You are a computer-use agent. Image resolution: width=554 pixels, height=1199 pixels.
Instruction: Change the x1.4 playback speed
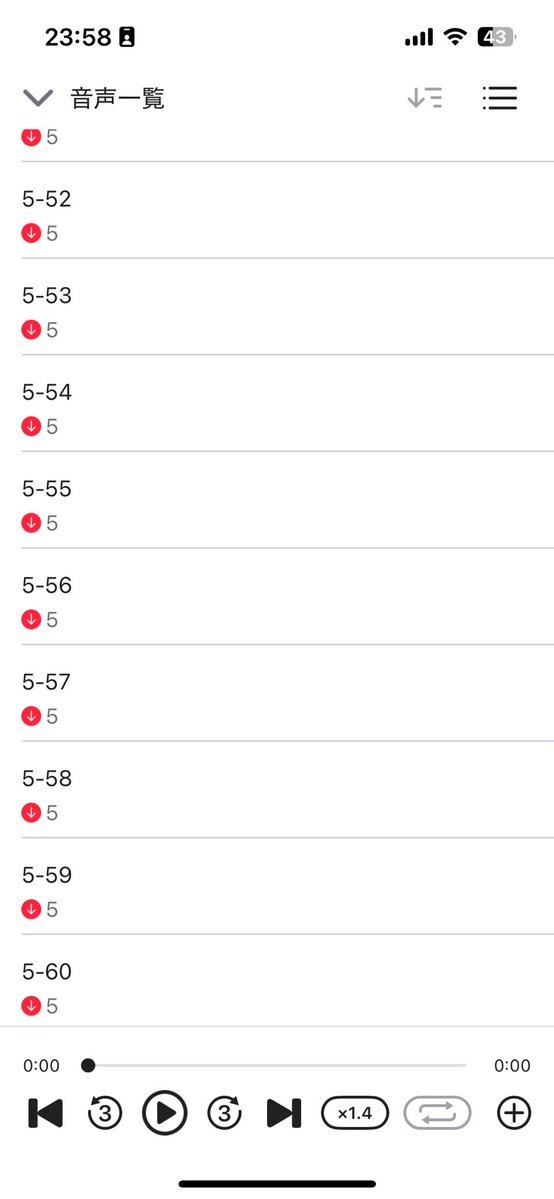coord(355,1113)
